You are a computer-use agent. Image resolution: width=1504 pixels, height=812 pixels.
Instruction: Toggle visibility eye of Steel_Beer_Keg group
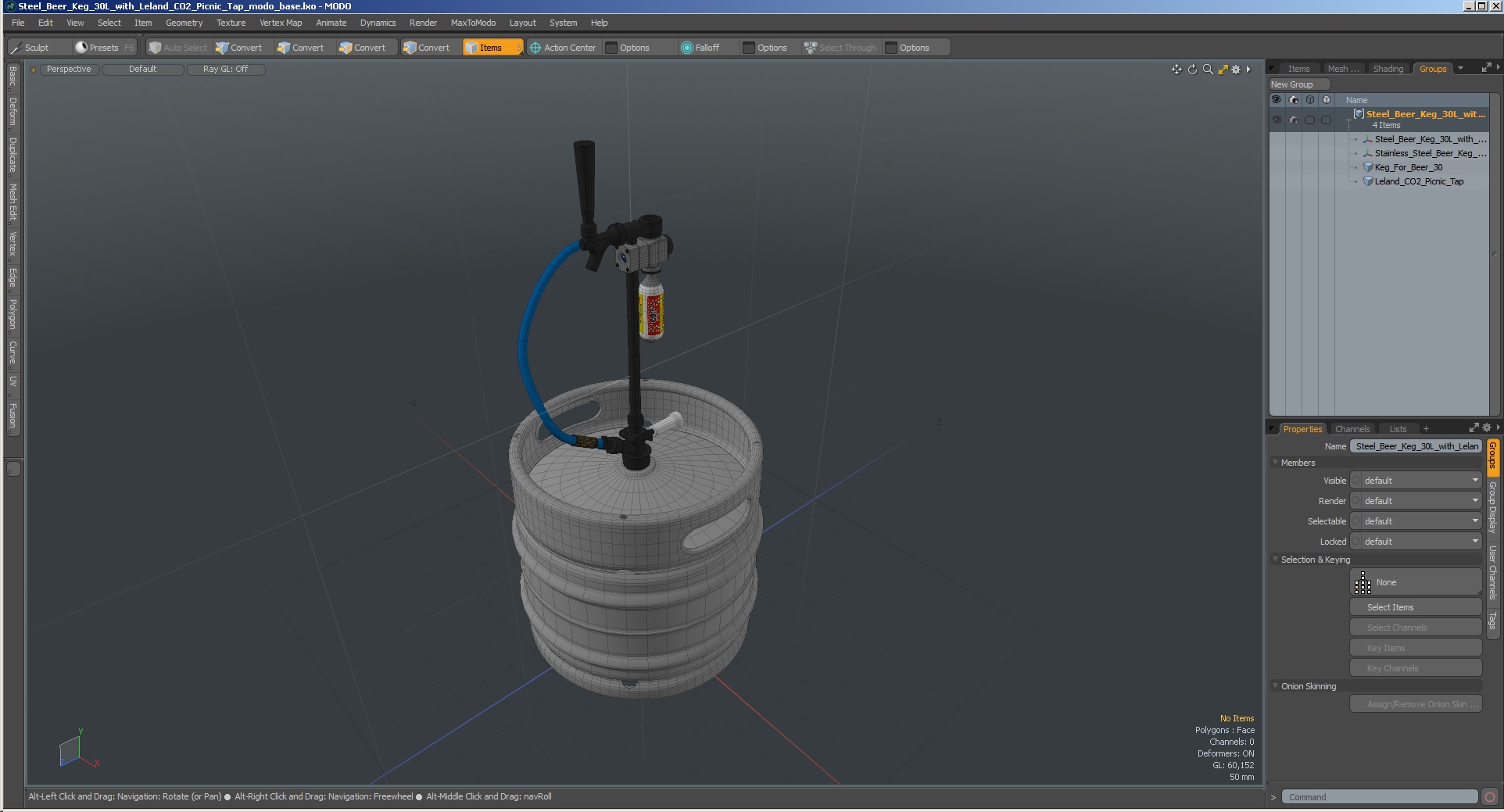1277,120
